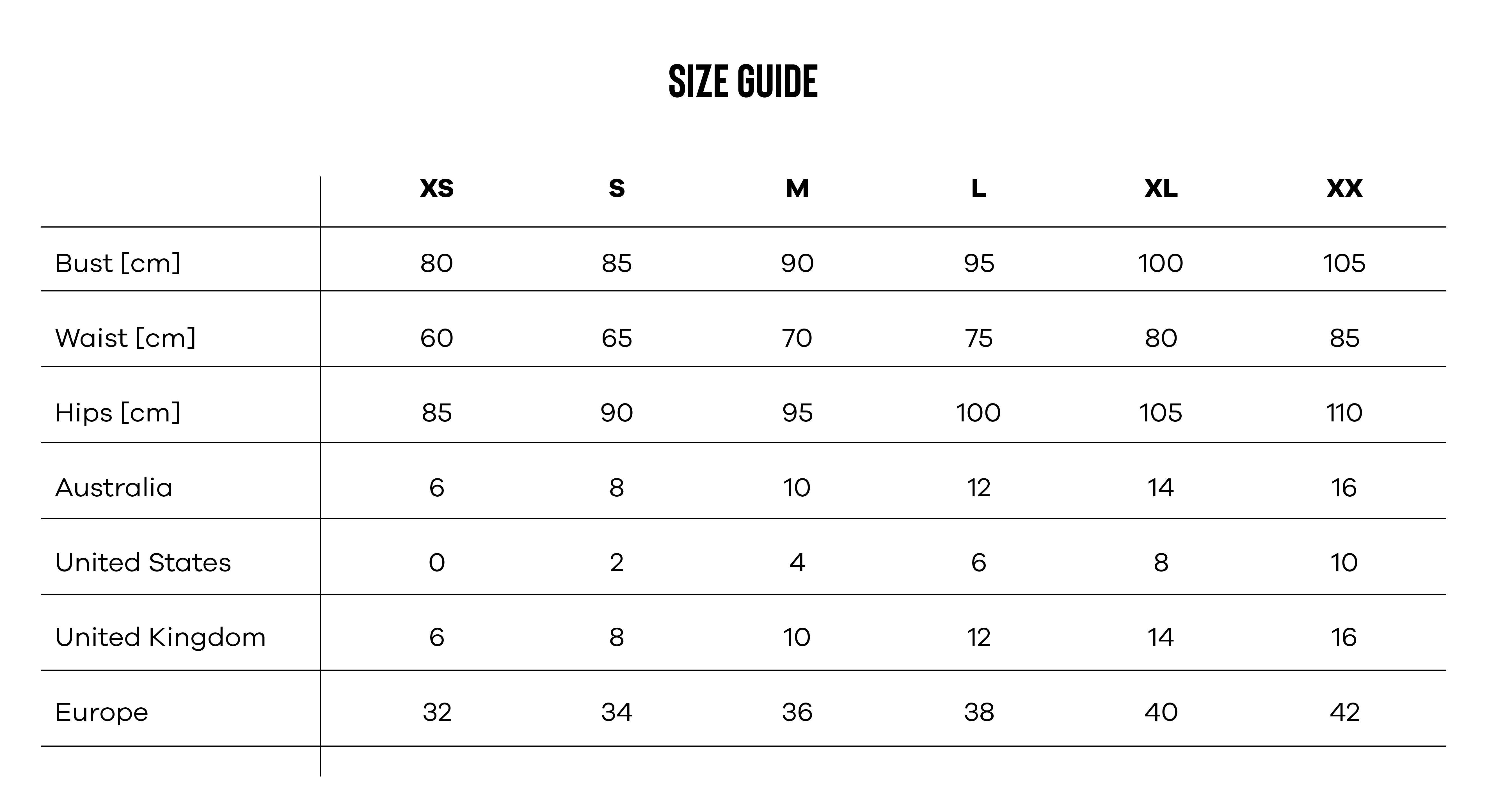This screenshot has width=1487, height=812.
Task: Select the United Kingdom row label
Action: [x=161, y=637]
